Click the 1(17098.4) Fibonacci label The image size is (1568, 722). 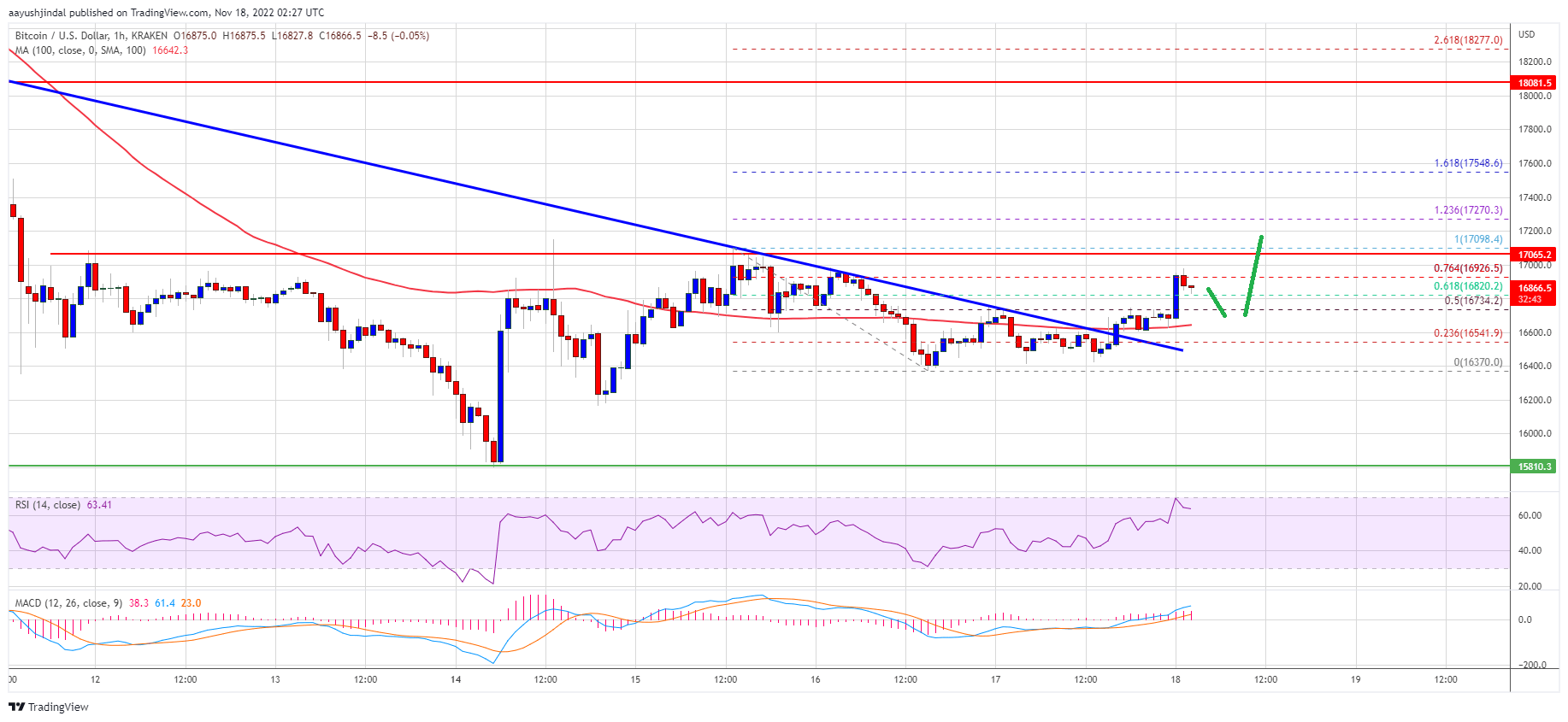point(1478,239)
